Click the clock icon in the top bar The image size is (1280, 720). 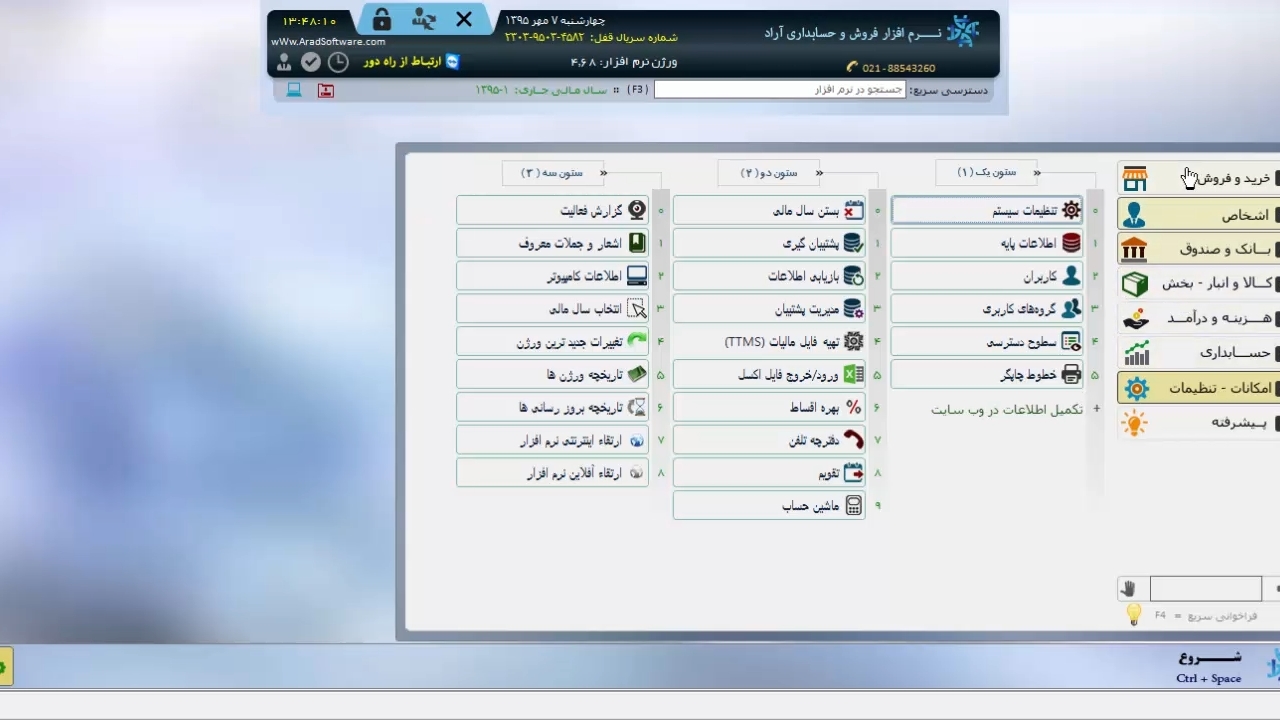pos(339,62)
